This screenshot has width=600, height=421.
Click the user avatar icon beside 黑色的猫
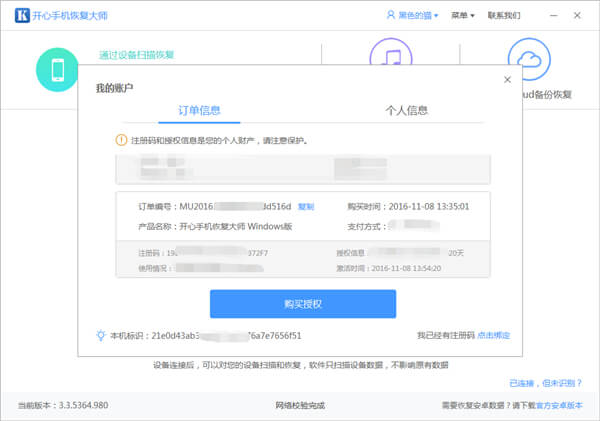tap(391, 15)
